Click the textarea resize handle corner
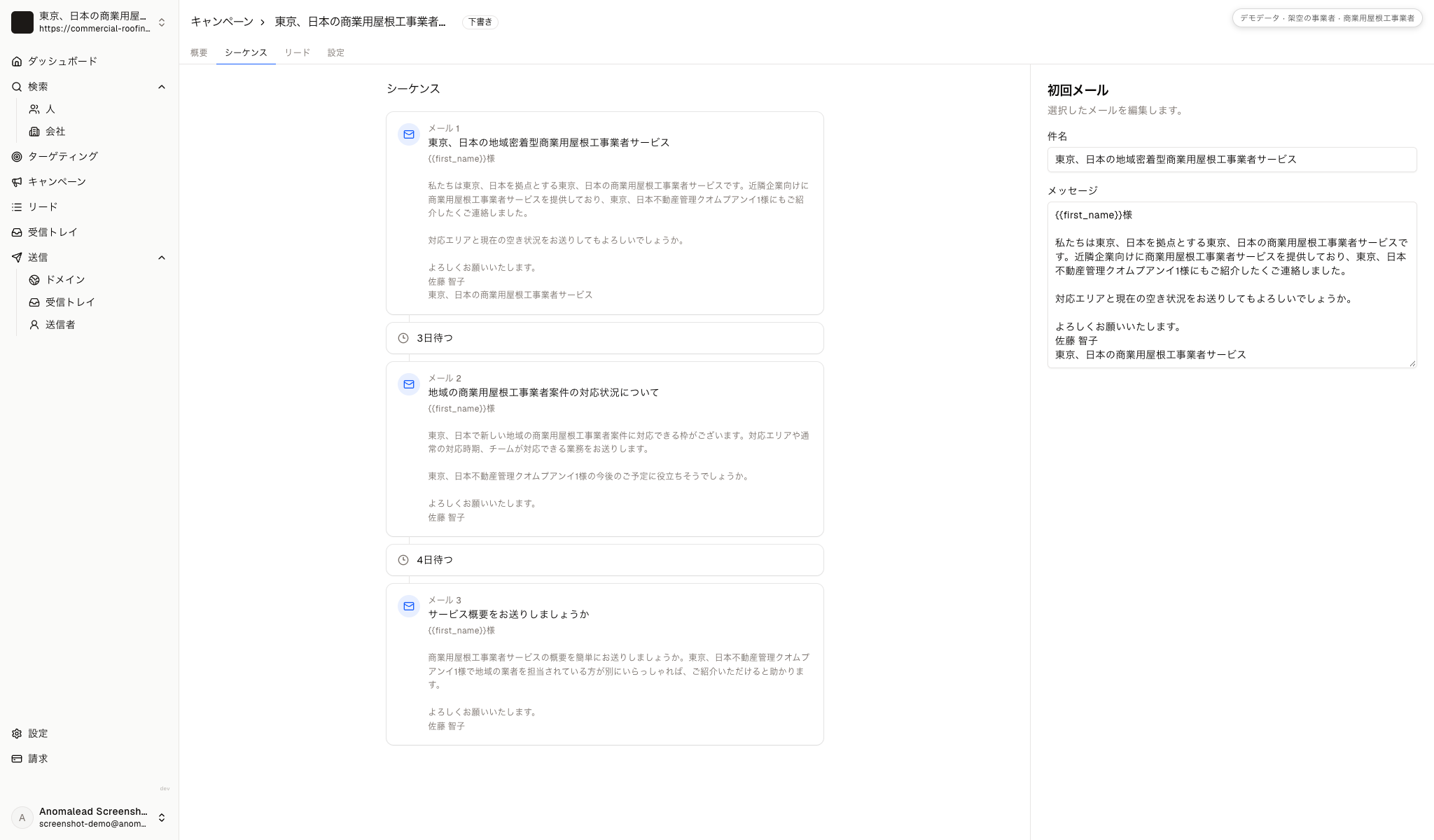 [1412, 363]
